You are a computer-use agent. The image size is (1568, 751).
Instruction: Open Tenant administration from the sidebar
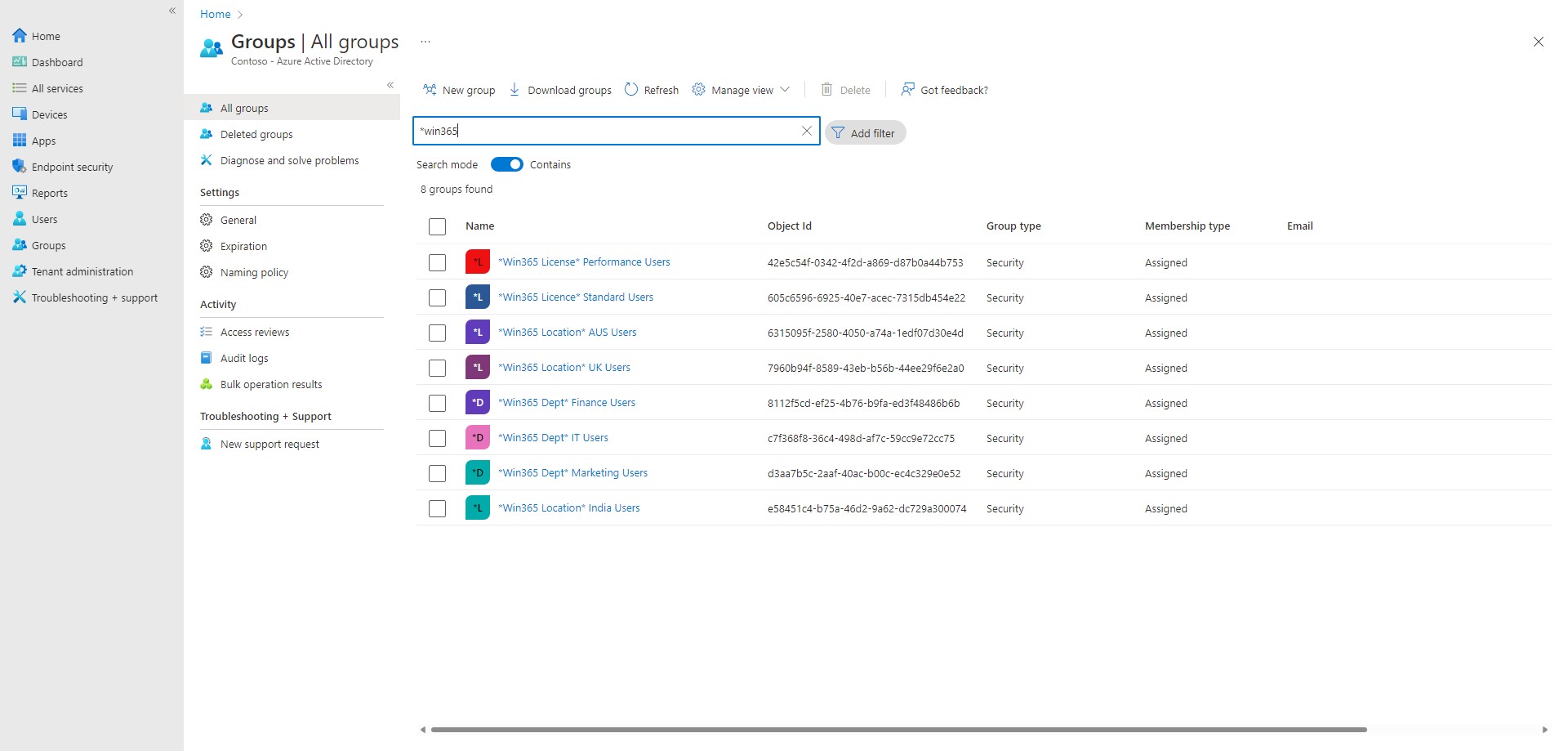click(82, 271)
